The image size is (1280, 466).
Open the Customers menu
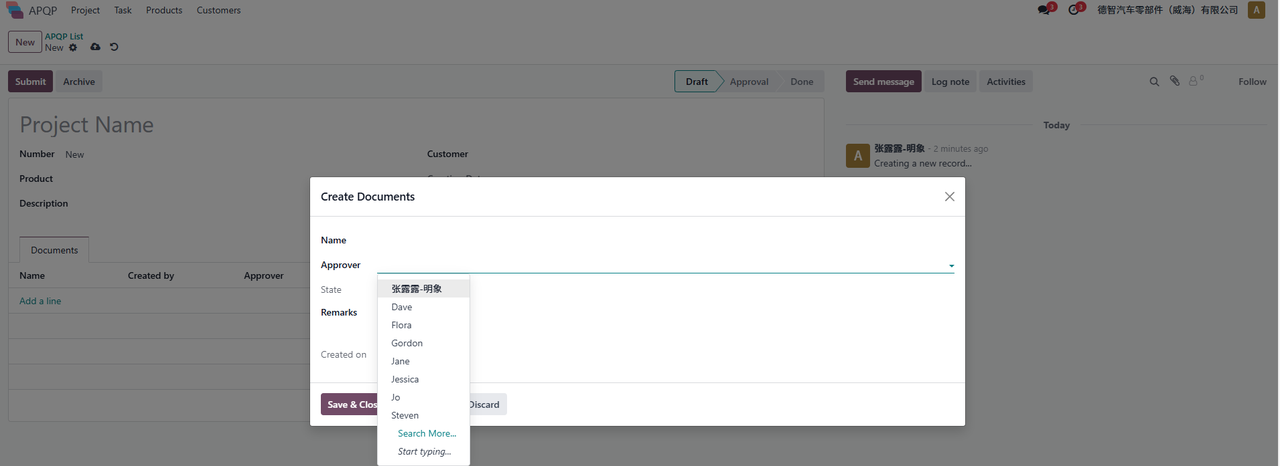pyautogui.click(x=218, y=10)
